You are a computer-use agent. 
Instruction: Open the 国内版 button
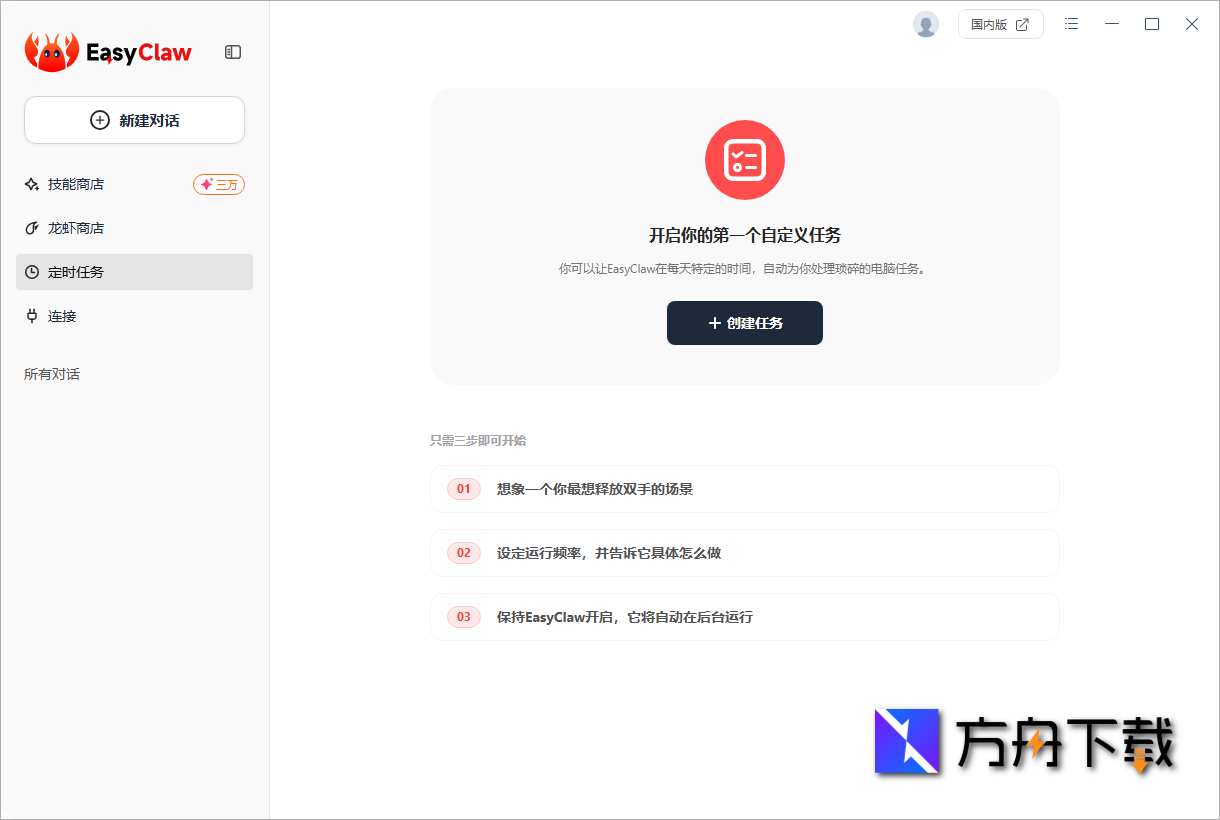click(x=1001, y=23)
